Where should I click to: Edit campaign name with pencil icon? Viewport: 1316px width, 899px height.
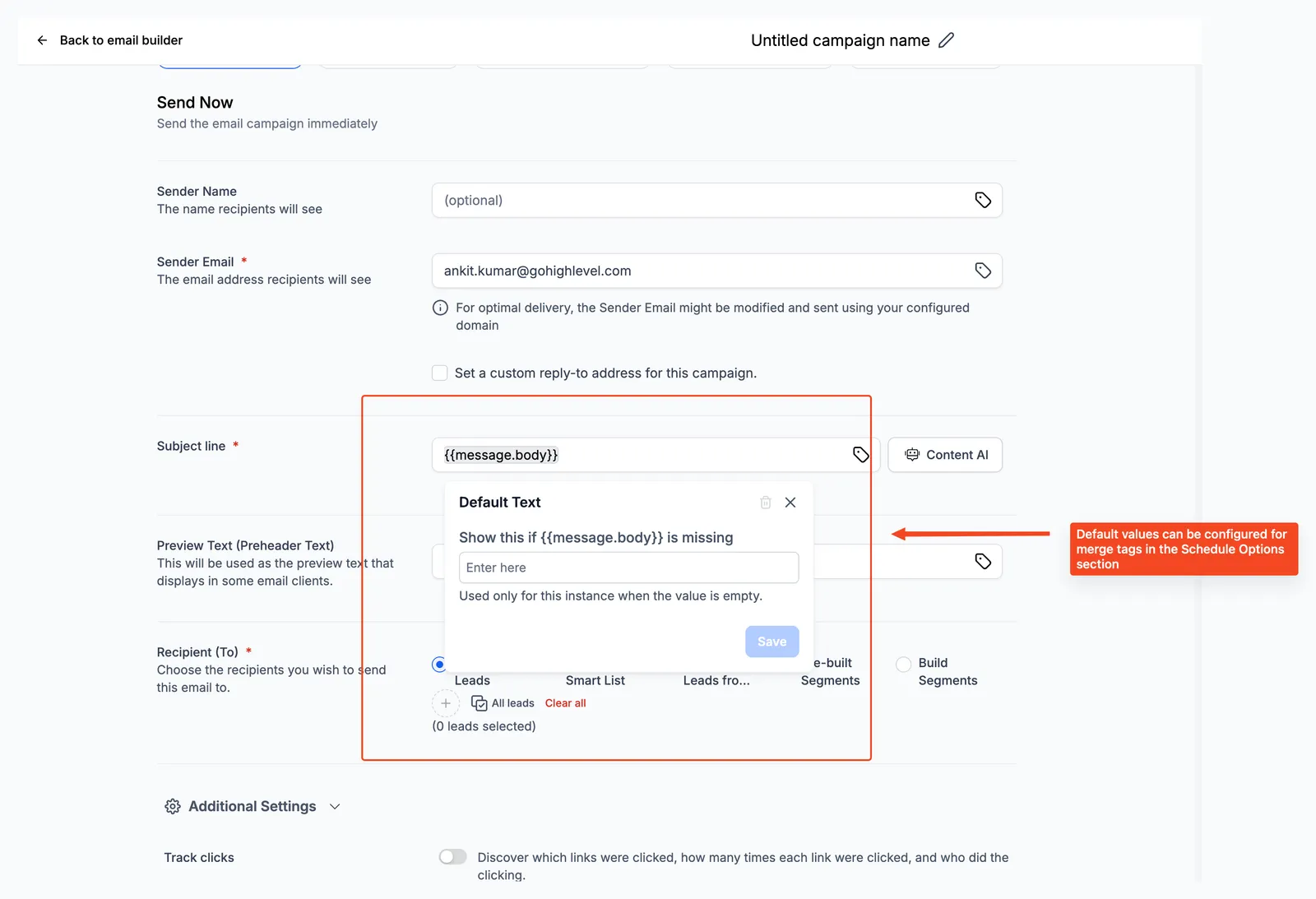coord(947,40)
